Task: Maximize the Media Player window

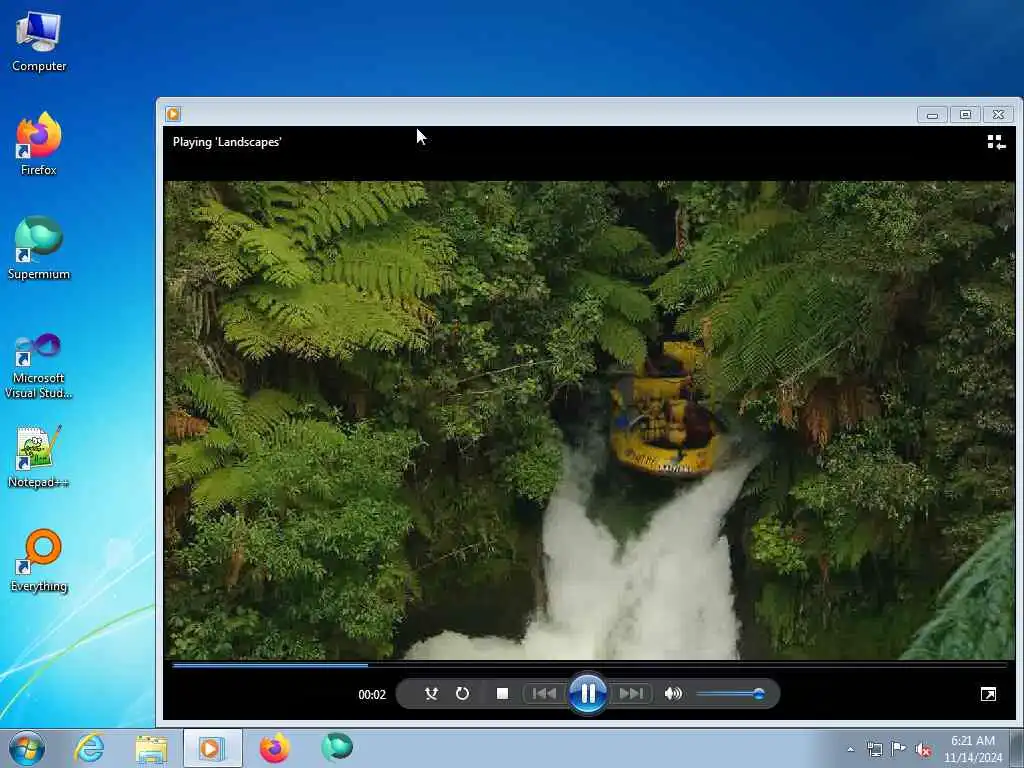Action: [965, 115]
